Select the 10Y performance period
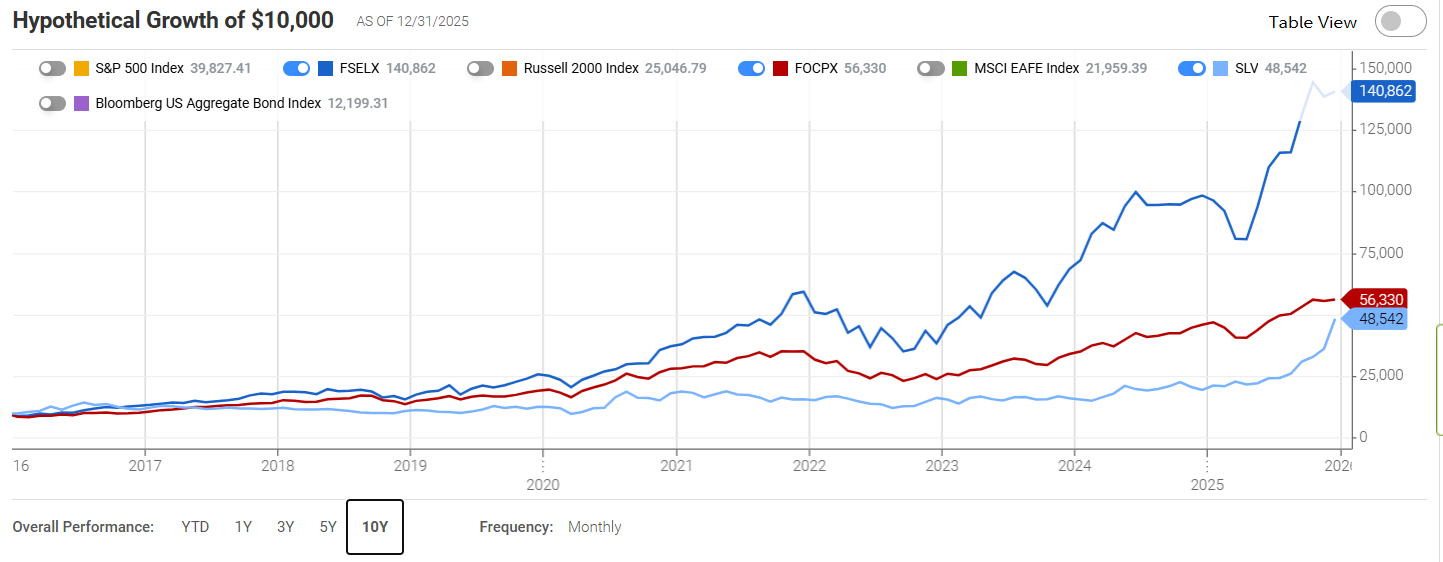1443x562 pixels. click(x=375, y=527)
